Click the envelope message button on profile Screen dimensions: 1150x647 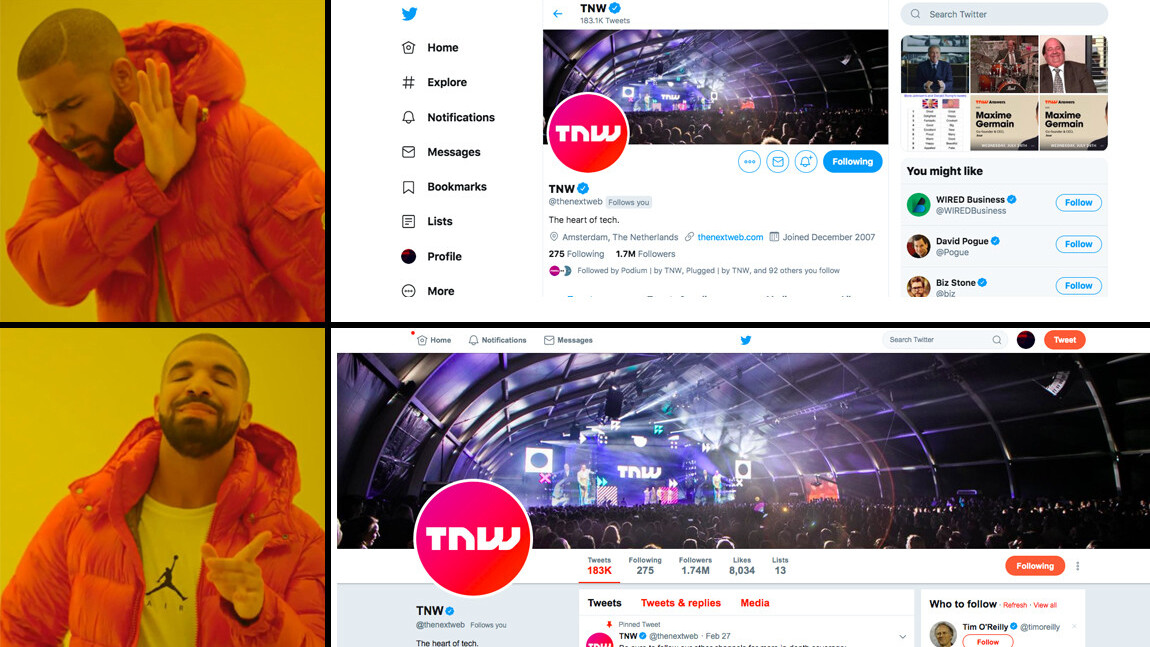777,161
